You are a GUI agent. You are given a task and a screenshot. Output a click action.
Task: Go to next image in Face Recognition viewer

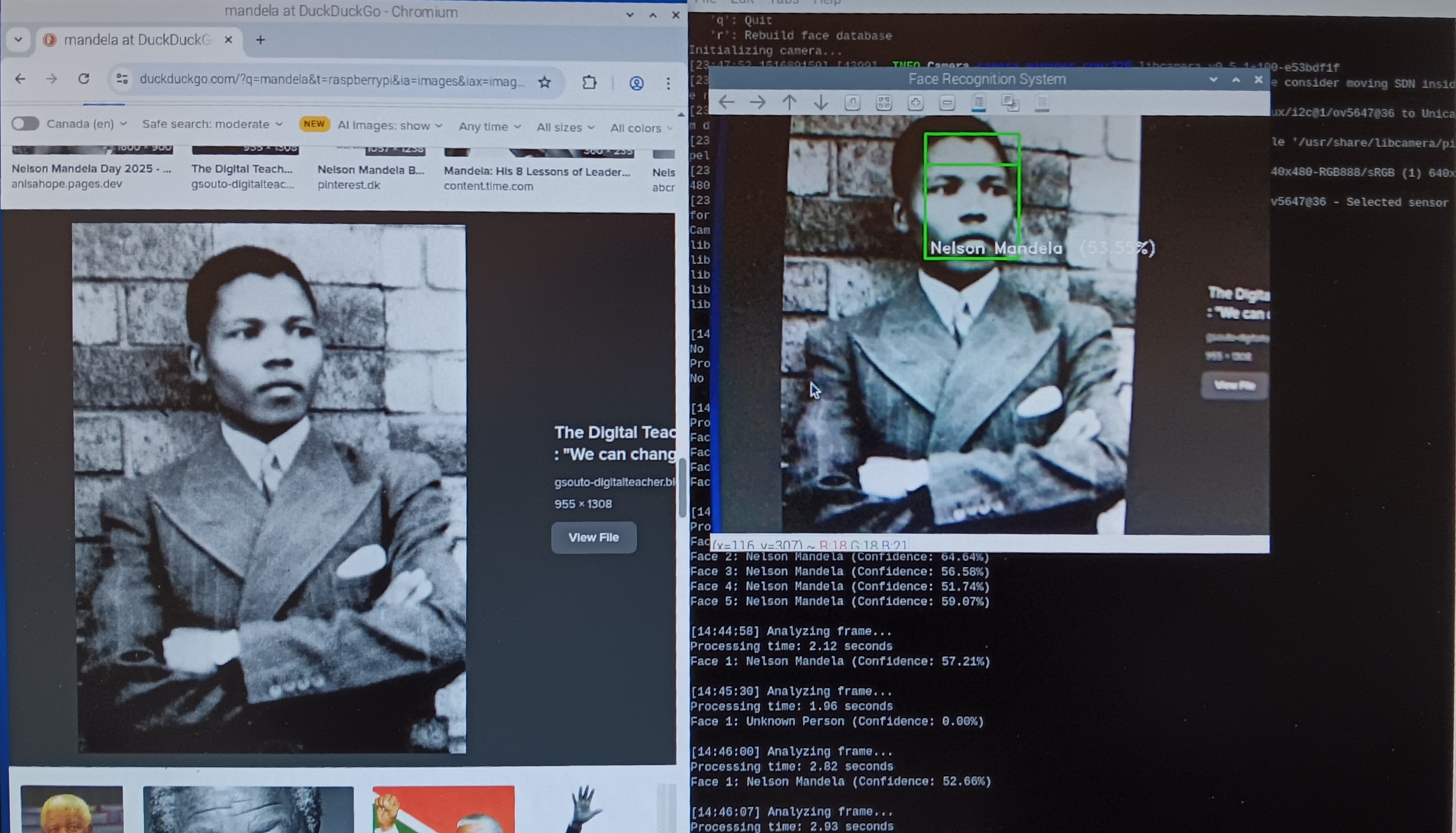pos(758,103)
